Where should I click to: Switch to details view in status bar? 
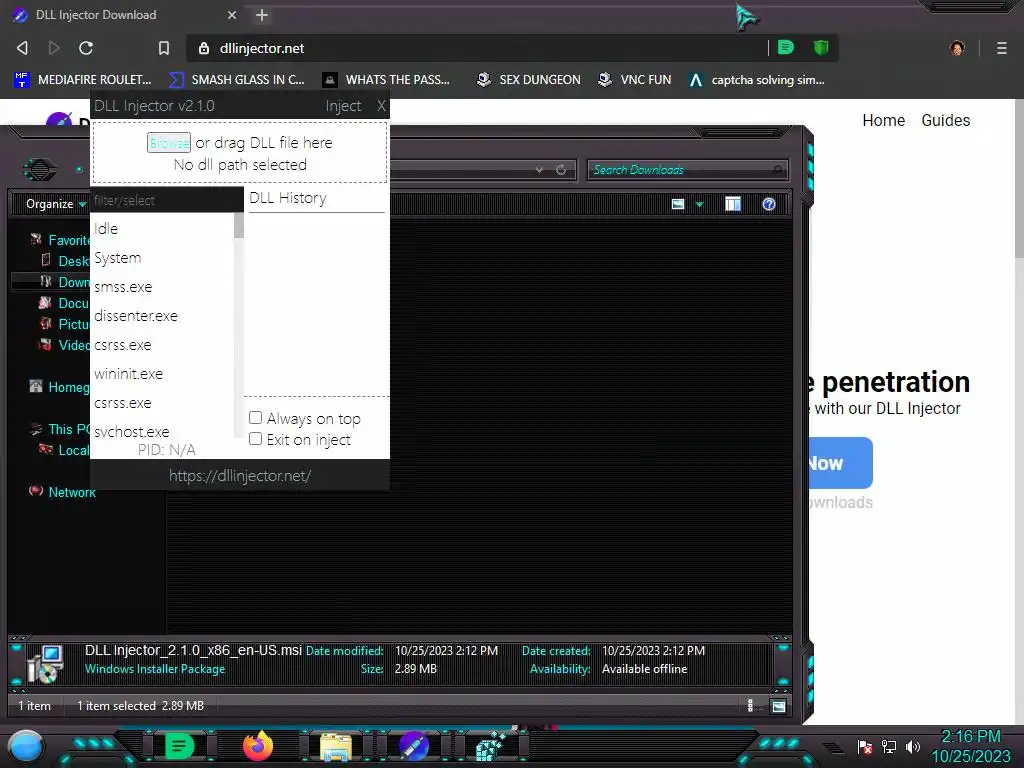point(750,706)
